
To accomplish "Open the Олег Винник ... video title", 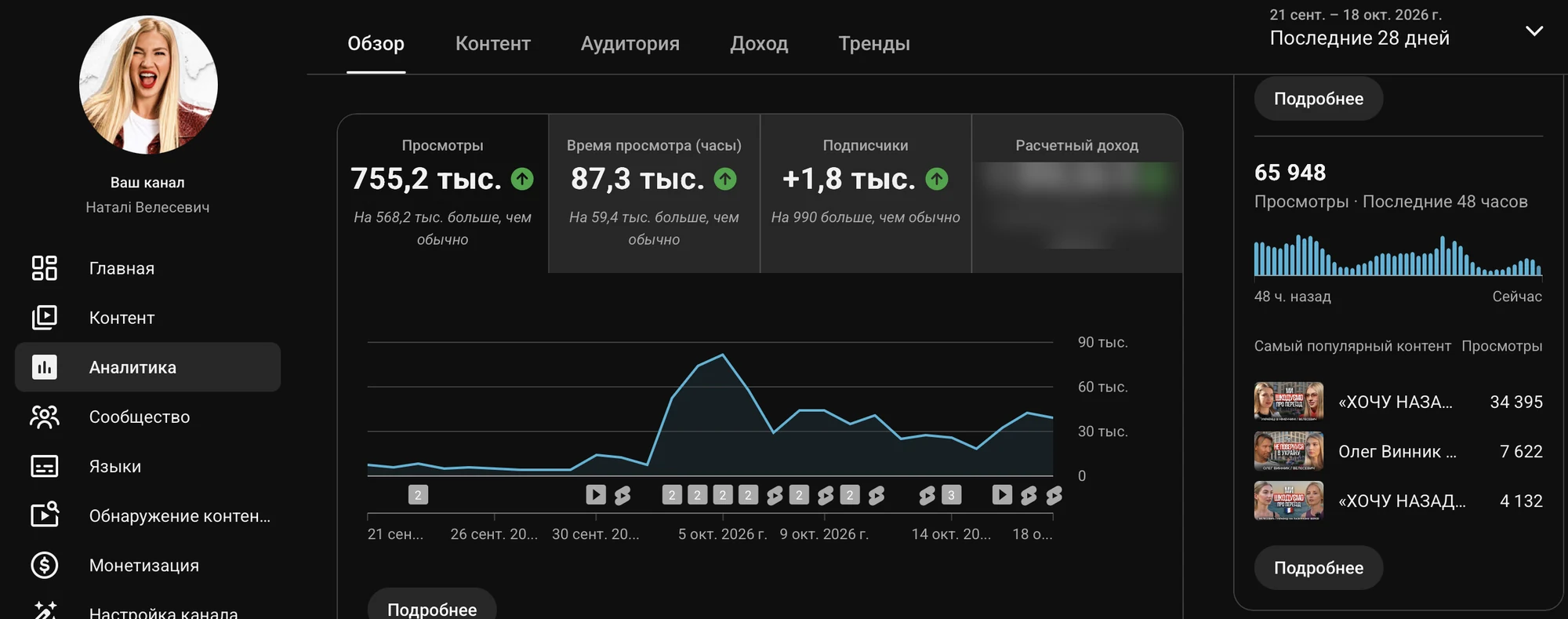I will pos(1397,452).
